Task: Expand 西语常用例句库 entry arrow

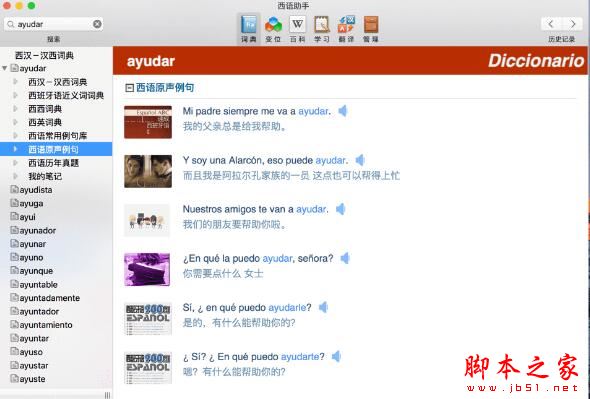Action: (15, 136)
